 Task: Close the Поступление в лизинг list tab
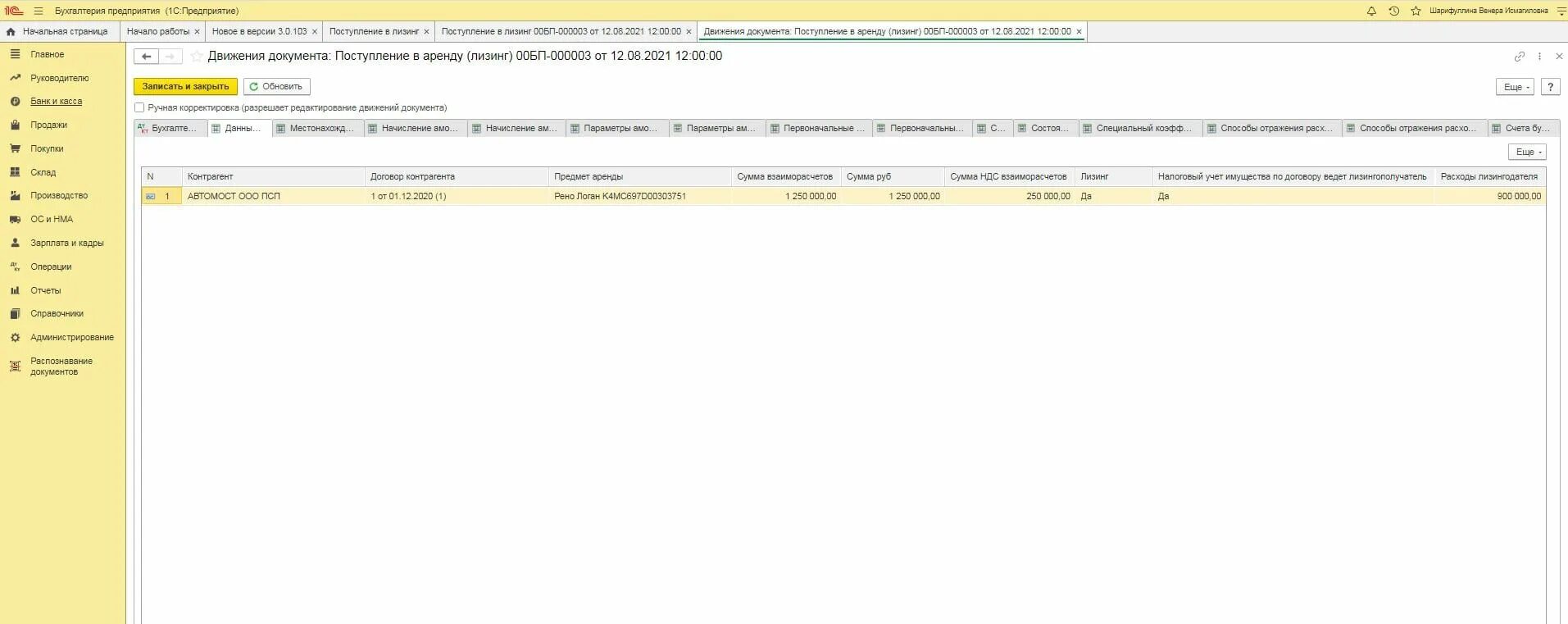[426, 32]
